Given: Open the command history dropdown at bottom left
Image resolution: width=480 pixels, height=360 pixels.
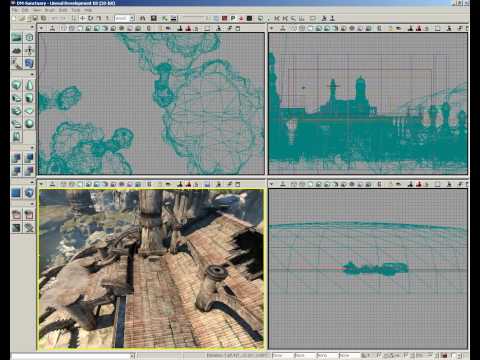Looking at the screenshot, I should click(132, 356).
